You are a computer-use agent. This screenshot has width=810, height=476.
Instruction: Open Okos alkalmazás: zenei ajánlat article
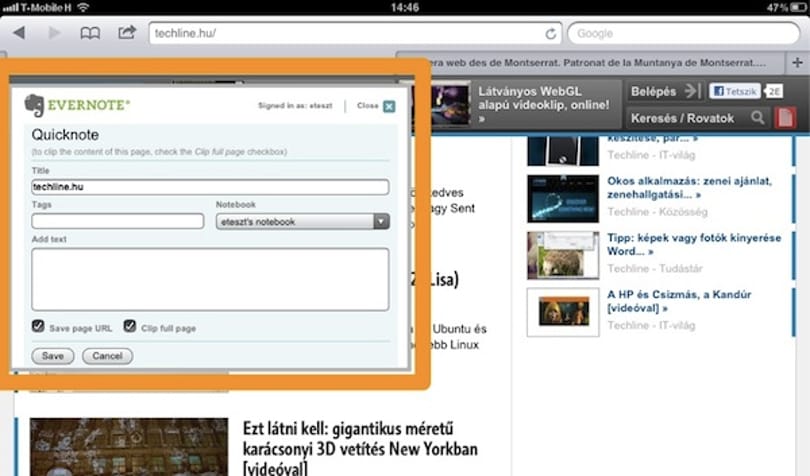(689, 188)
